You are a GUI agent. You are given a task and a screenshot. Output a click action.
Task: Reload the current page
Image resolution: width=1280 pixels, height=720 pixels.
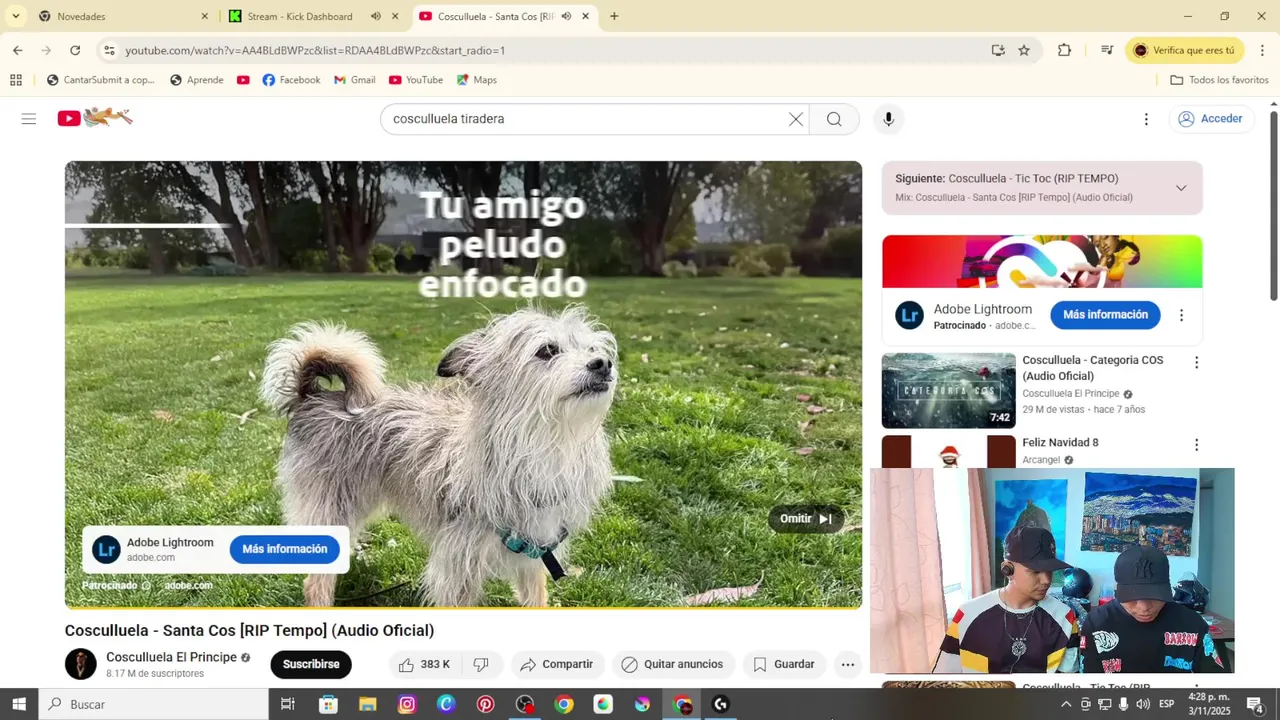tap(75, 50)
